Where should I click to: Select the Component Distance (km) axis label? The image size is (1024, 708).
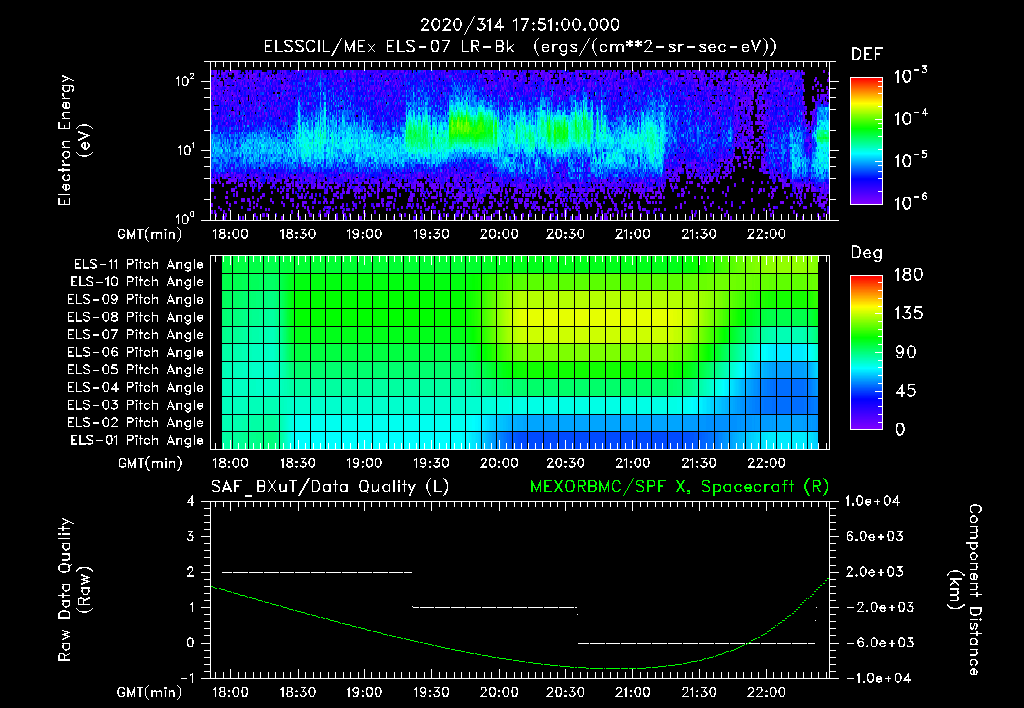965,590
